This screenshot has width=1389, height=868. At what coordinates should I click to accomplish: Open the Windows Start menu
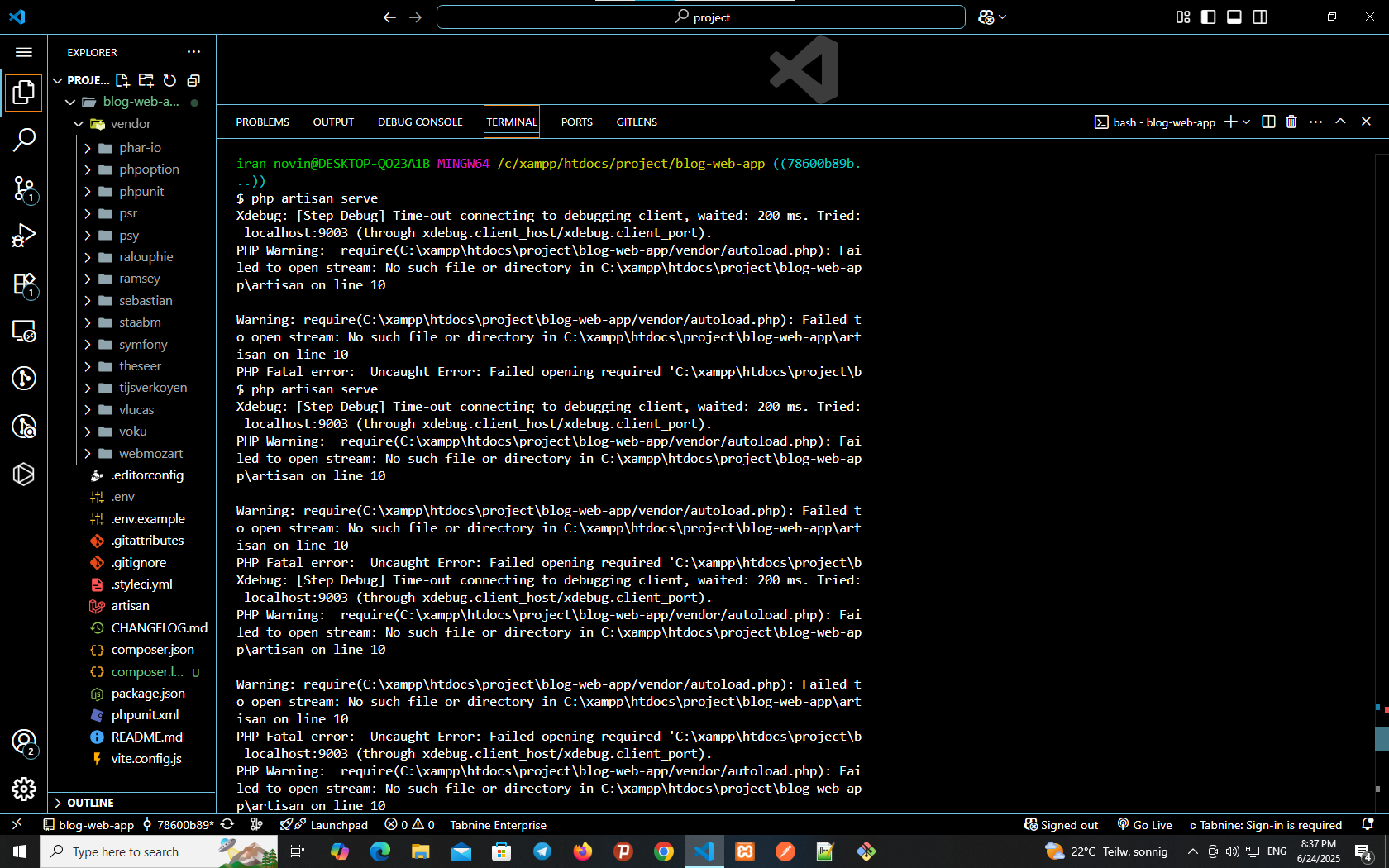pyautogui.click(x=20, y=851)
